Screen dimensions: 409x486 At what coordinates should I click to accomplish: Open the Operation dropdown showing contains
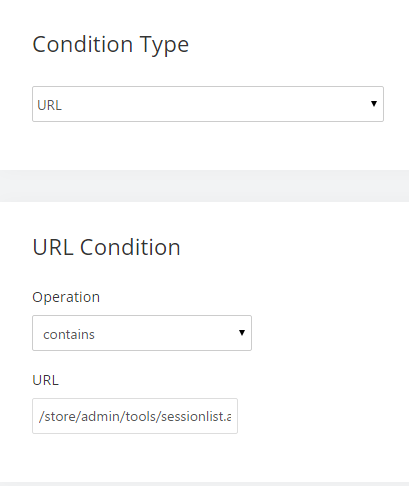[x=142, y=333]
